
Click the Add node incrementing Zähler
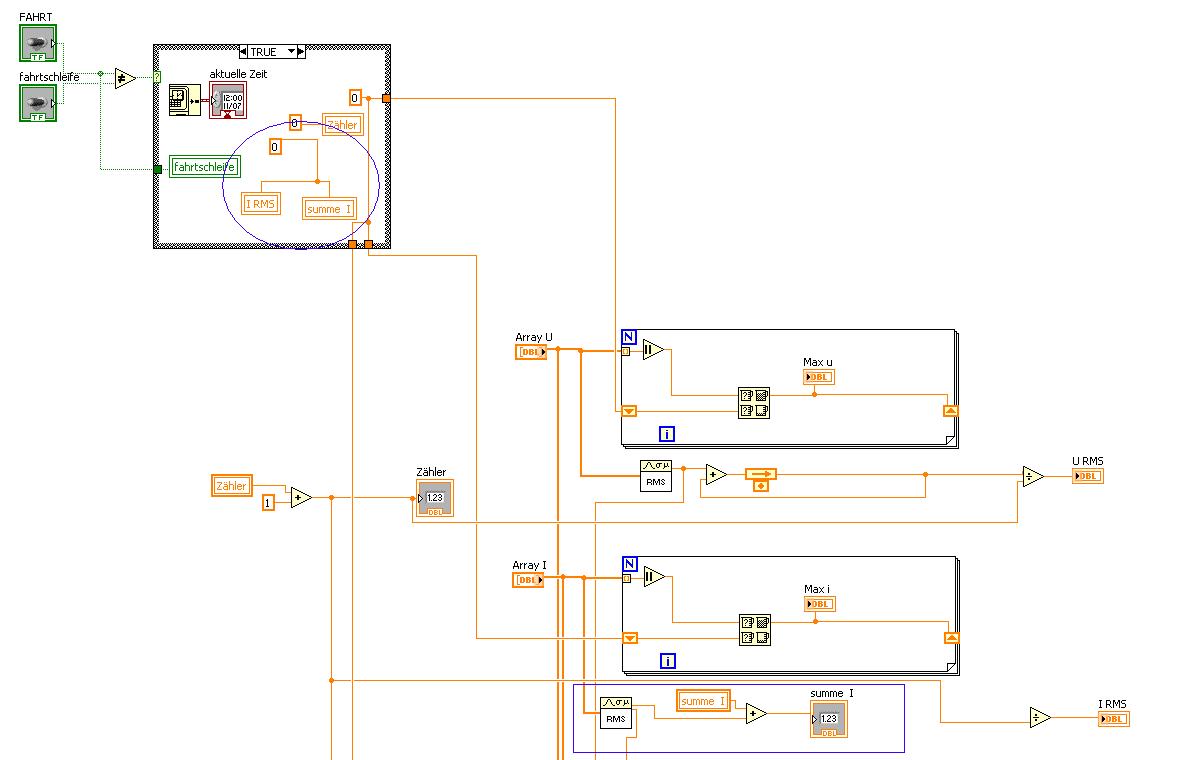301,497
